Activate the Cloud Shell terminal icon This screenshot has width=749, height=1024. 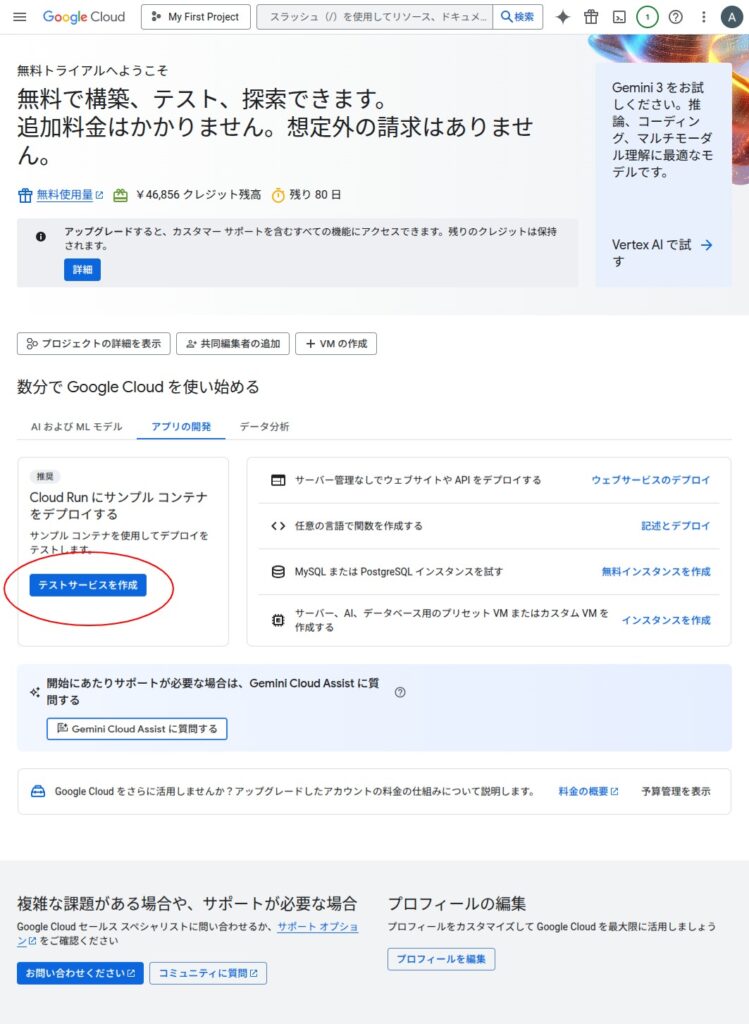click(x=619, y=17)
